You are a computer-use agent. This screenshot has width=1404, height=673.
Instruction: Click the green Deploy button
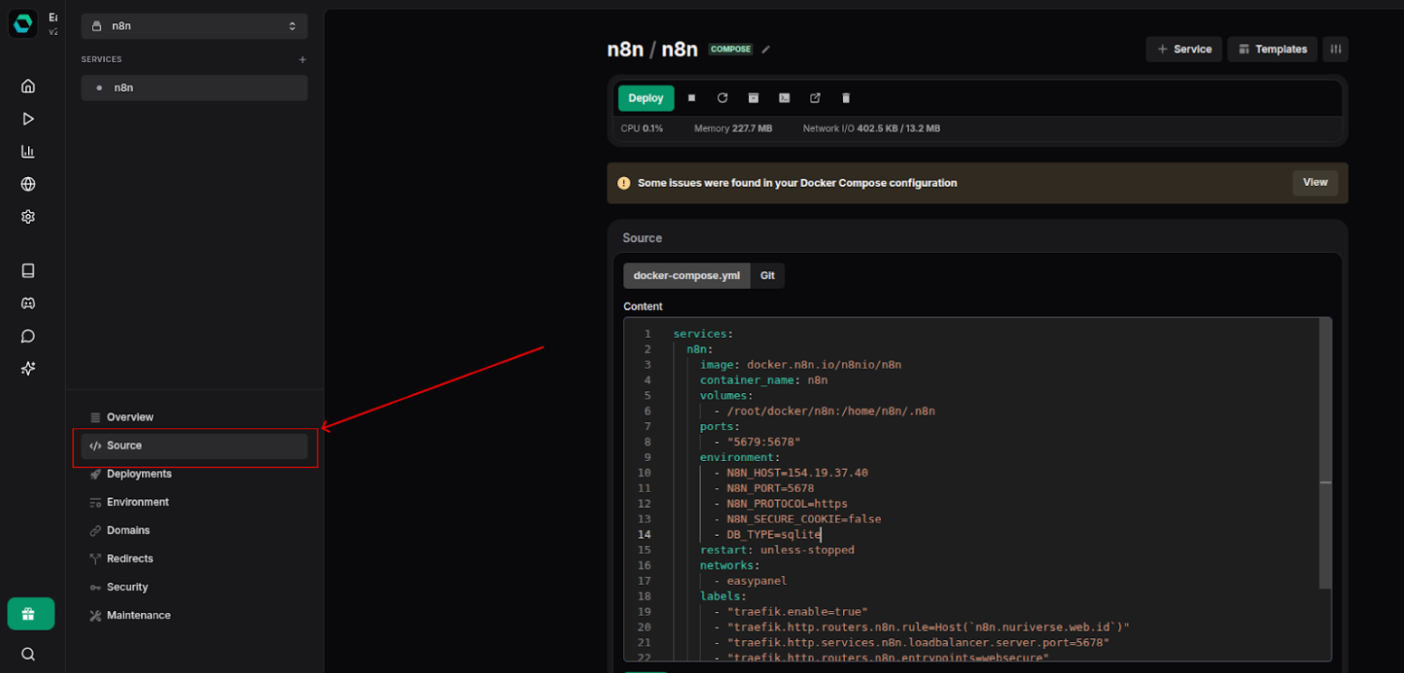click(646, 98)
